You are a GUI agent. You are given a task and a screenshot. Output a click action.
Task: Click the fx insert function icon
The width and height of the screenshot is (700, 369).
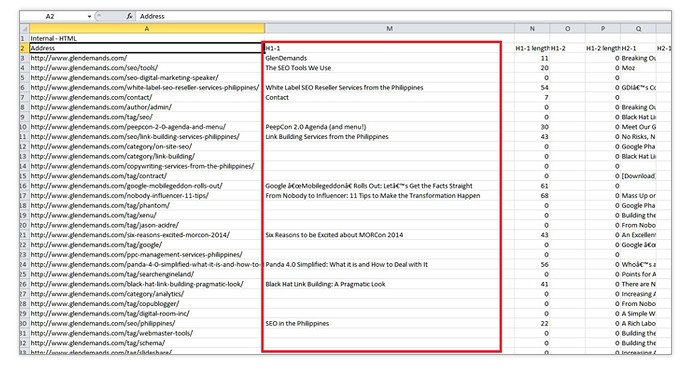(x=129, y=16)
